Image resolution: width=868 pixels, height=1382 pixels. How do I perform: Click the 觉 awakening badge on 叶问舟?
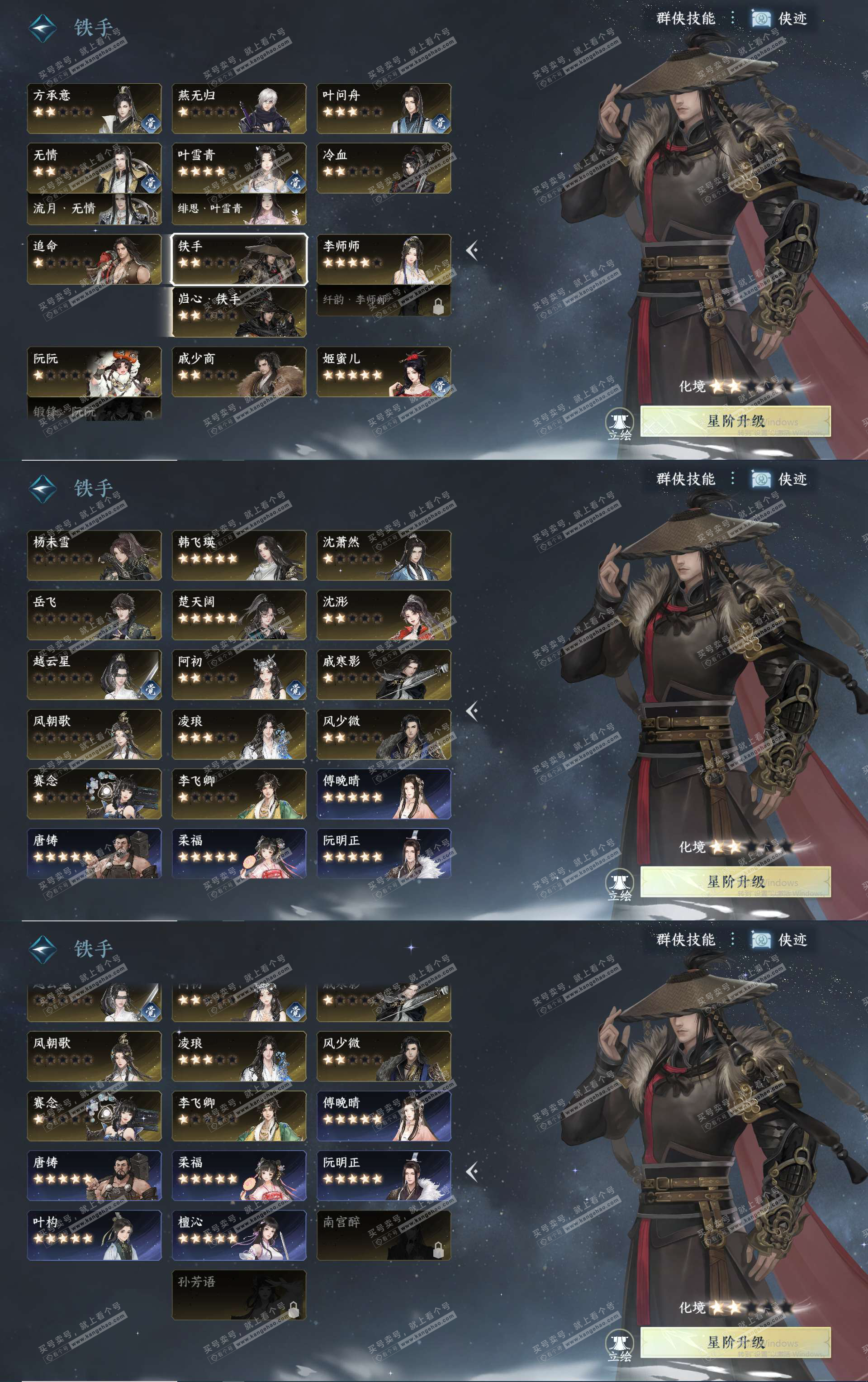tap(440, 123)
